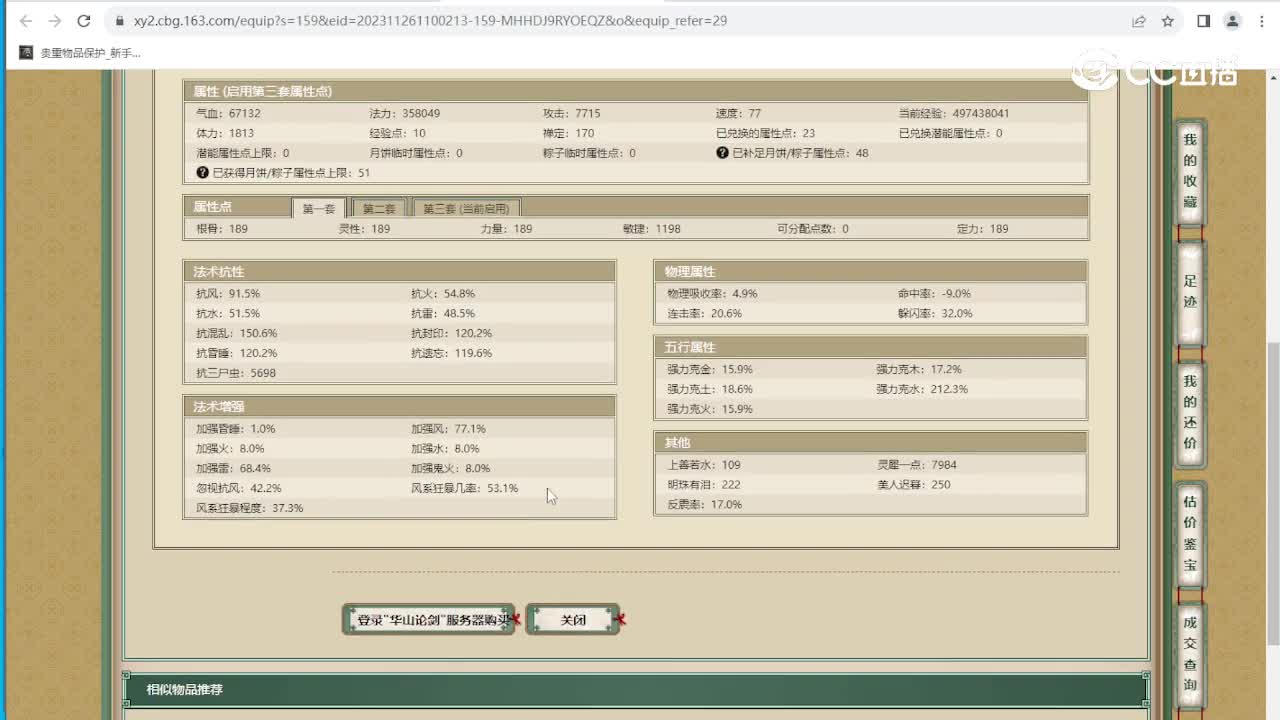Click the 抗混乱：150.6% entry
Viewport: 1280px width, 720px height.
[x=237, y=333]
